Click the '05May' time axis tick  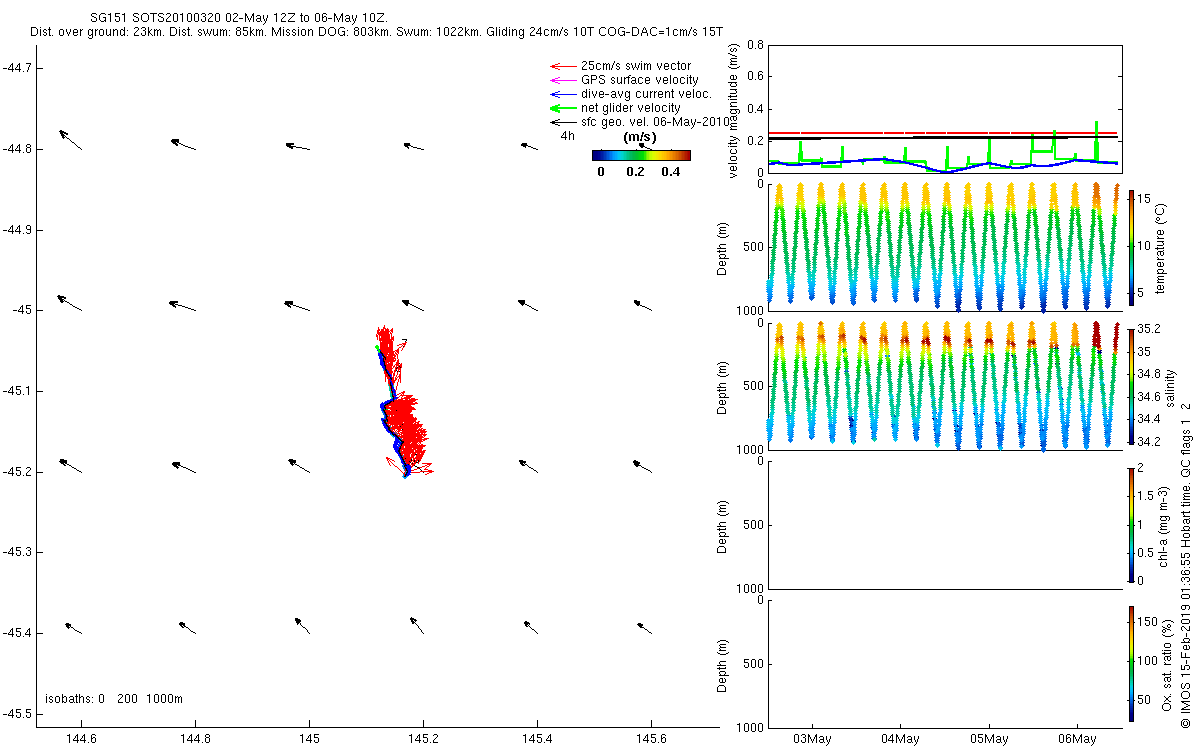[x=989, y=739]
